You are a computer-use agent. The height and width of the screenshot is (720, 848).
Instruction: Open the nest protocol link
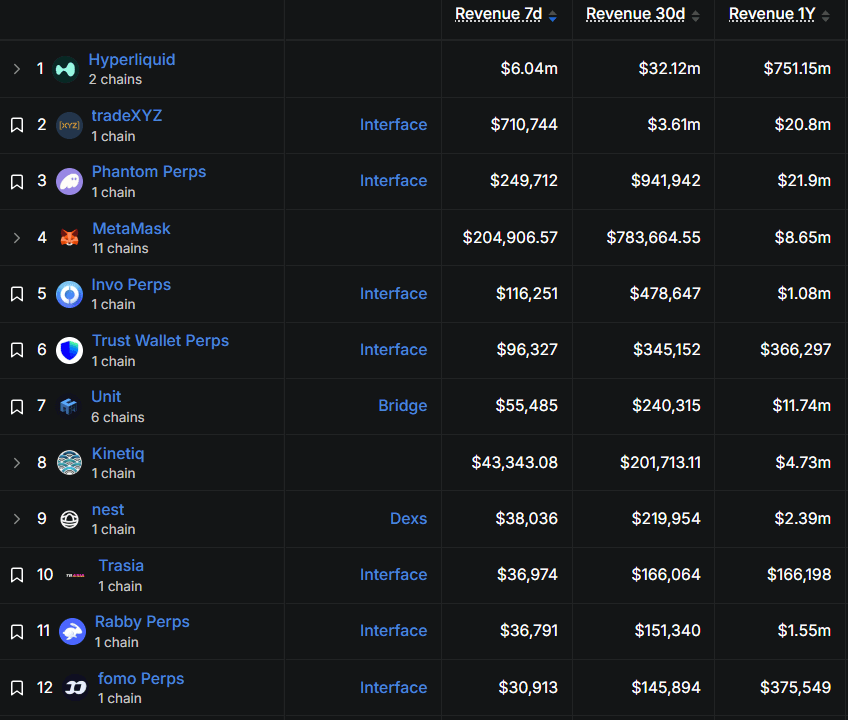pyautogui.click(x=108, y=510)
